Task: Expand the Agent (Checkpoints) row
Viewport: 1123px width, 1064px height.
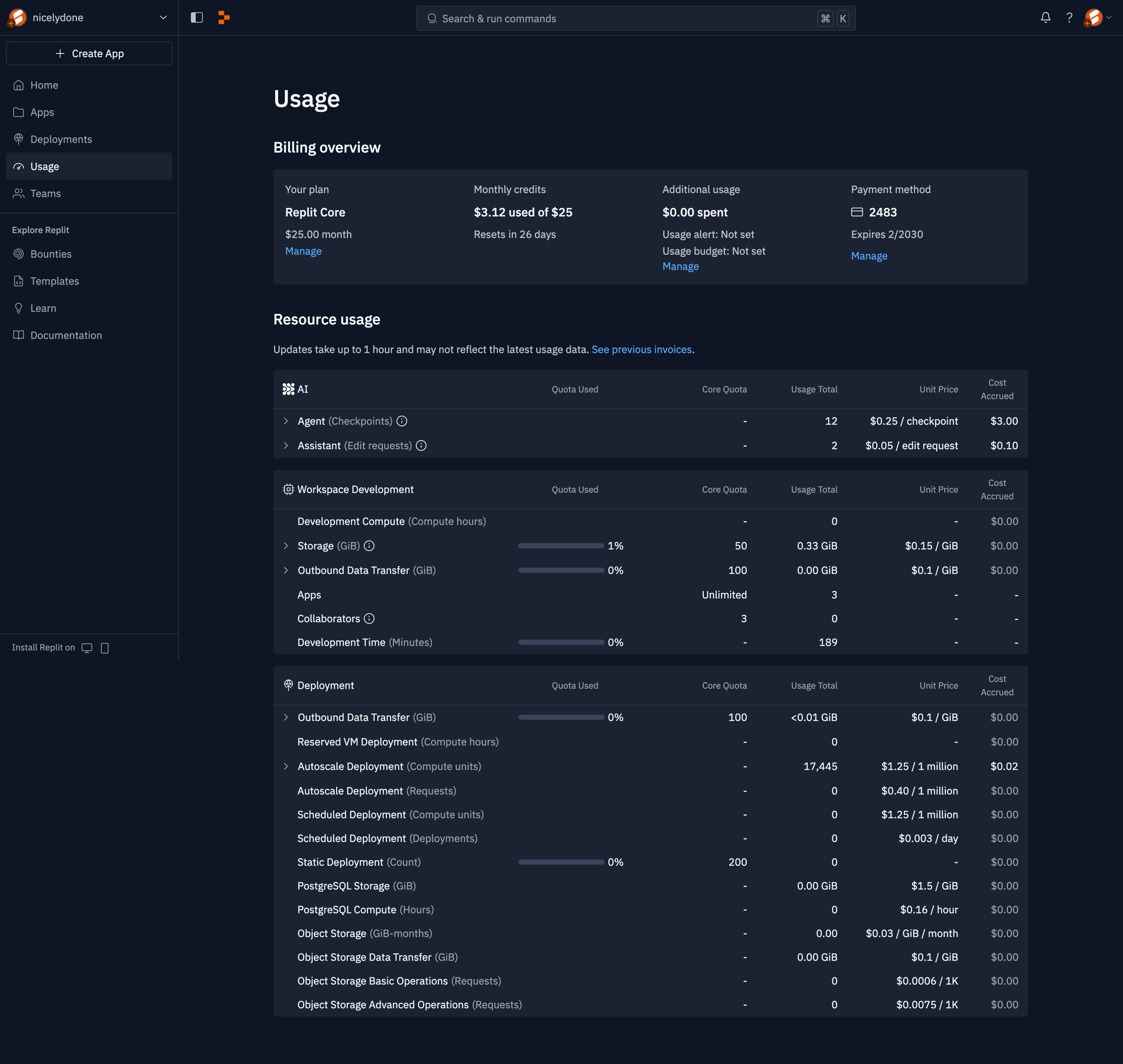Action: (286, 421)
